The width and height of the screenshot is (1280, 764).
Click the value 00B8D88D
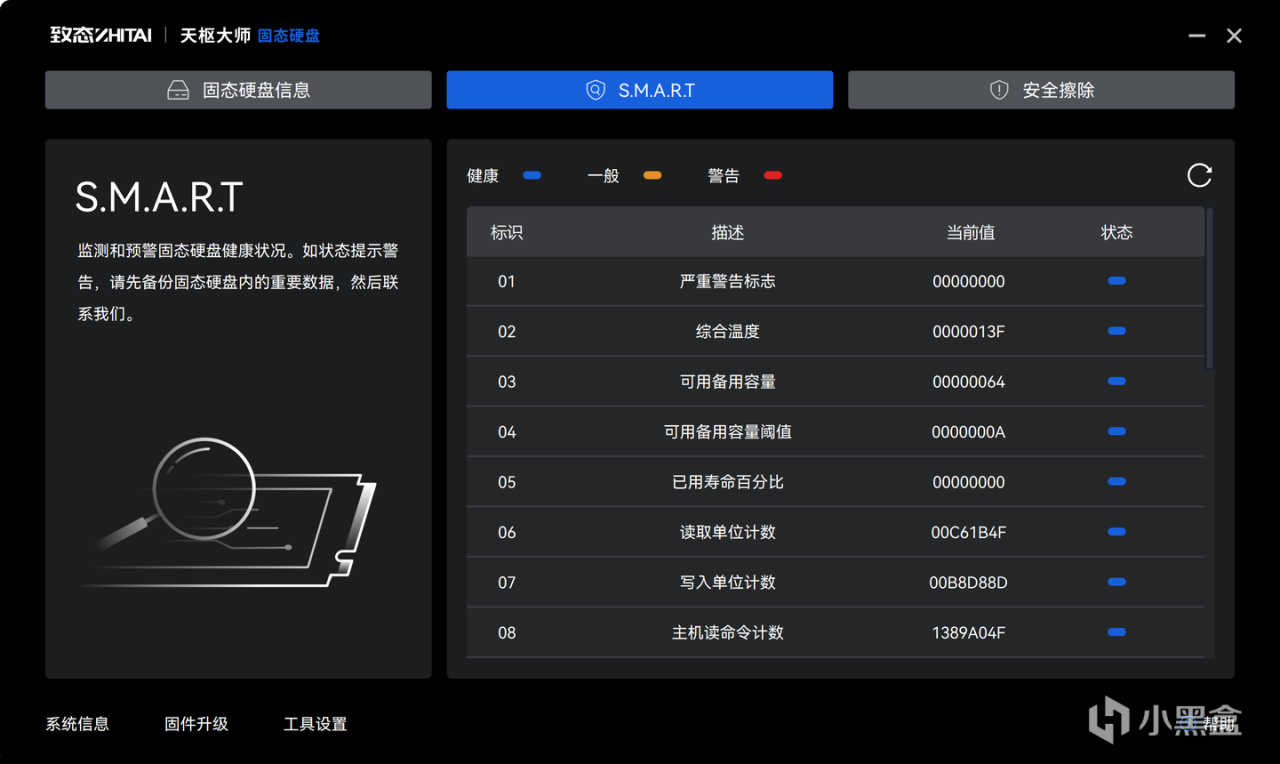969,582
